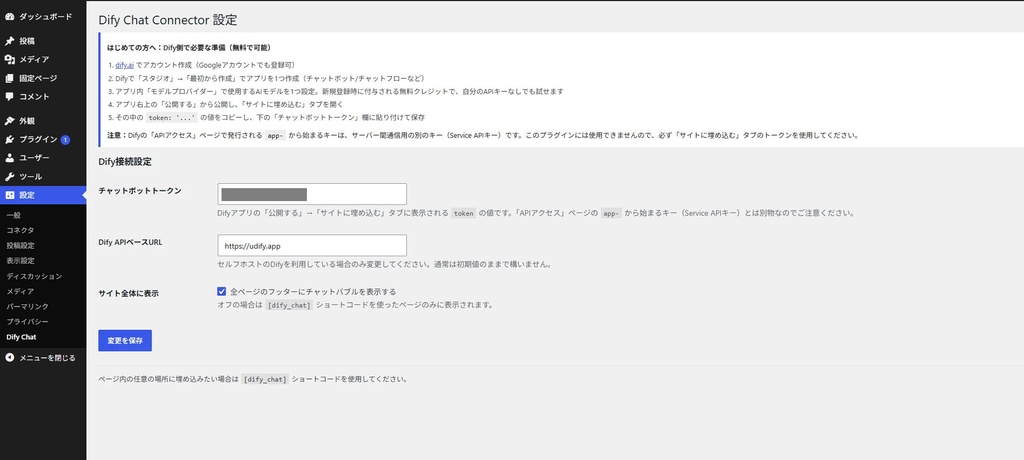The width and height of the screenshot is (1024, 460).
Task: Go to パーマリンク settings submenu
Action: tap(27, 306)
